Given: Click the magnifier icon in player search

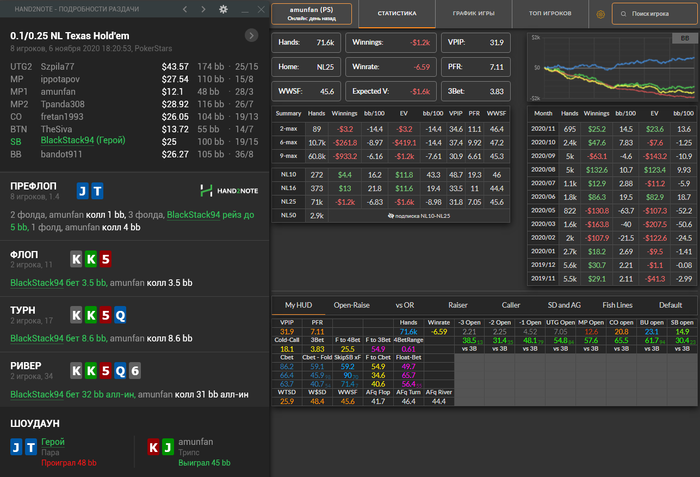Looking at the screenshot, I should pyautogui.click(x=622, y=16).
